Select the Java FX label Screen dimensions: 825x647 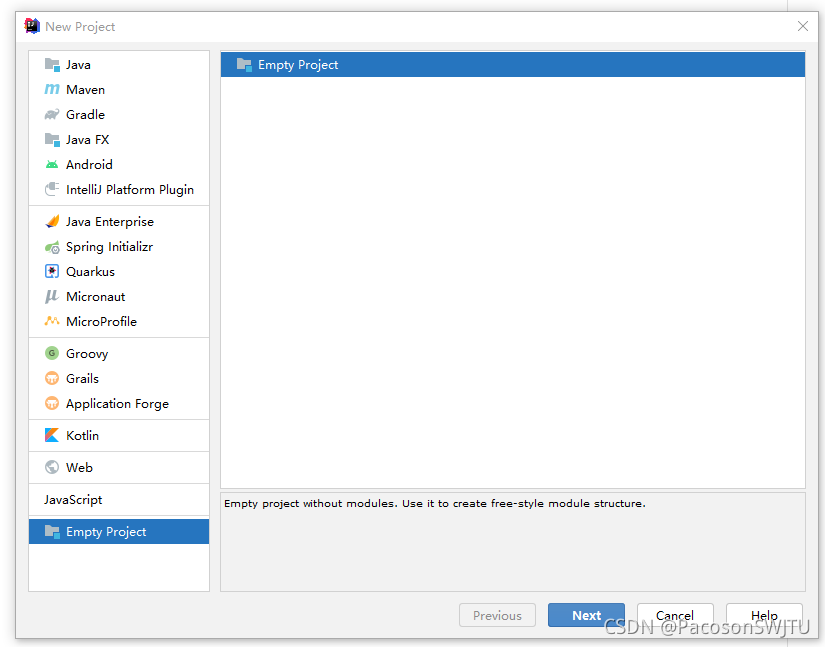pyautogui.click(x=87, y=140)
